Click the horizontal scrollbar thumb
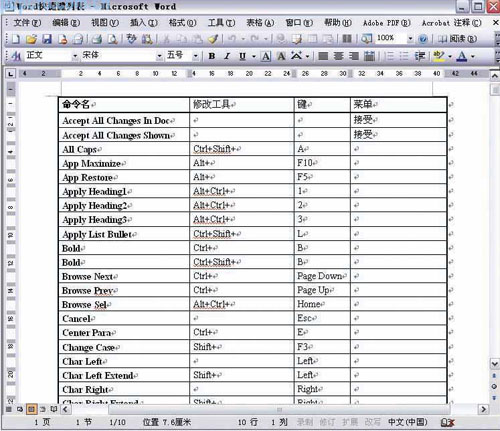Viewport: 500px width, 431px height. 279,409
